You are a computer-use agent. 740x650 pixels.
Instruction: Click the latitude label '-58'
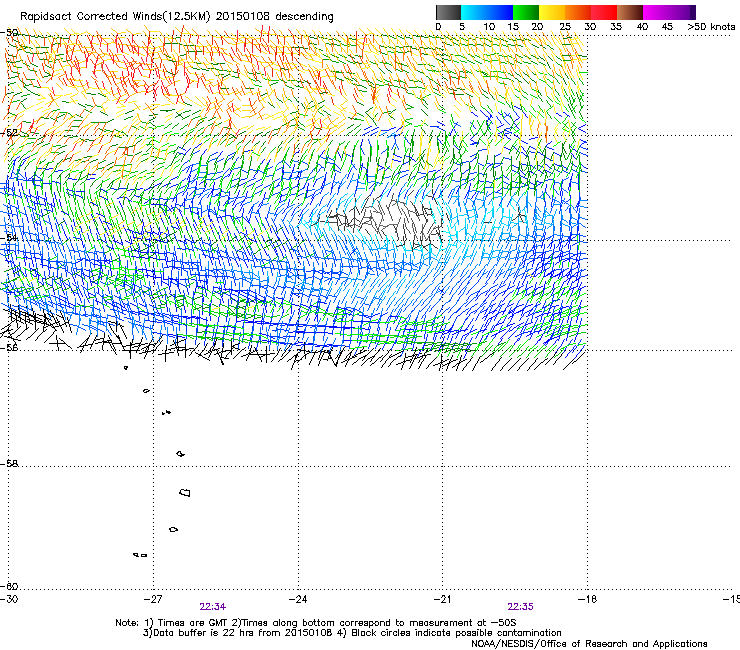click(x=9, y=464)
